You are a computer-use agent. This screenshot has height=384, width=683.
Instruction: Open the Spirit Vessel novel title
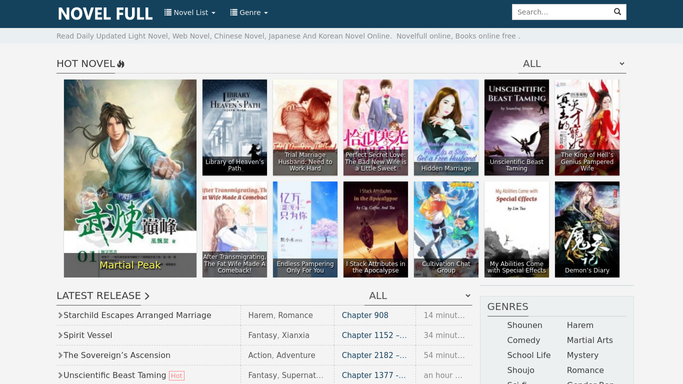point(88,335)
